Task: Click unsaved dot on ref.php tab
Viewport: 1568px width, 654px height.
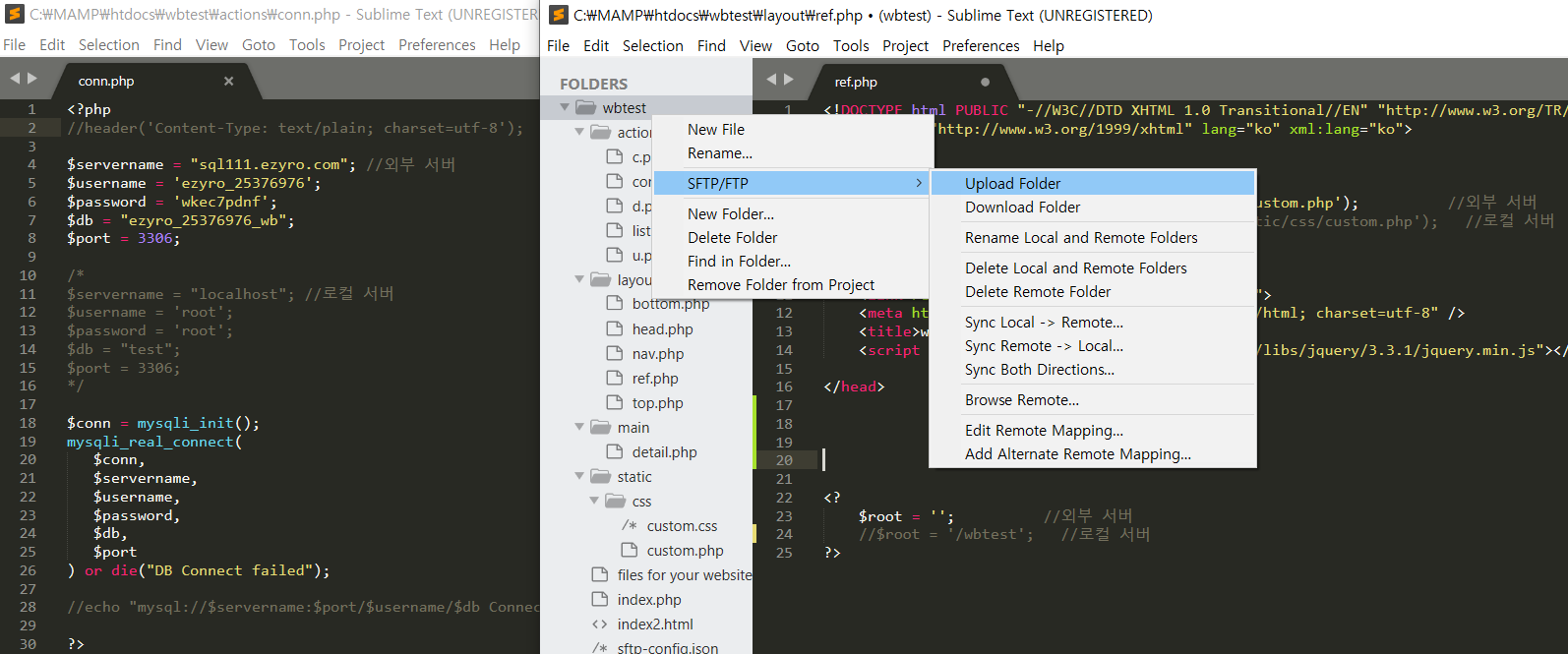Action: coord(985,82)
